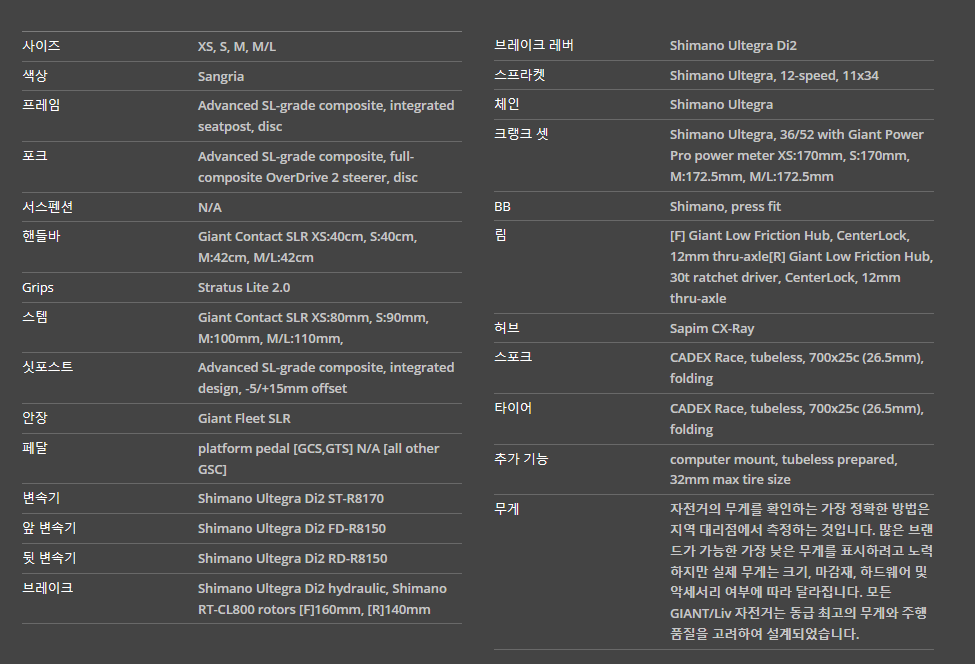Select the Sangria color value text
Viewport: 975px width, 664px height.
click(x=221, y=76)
